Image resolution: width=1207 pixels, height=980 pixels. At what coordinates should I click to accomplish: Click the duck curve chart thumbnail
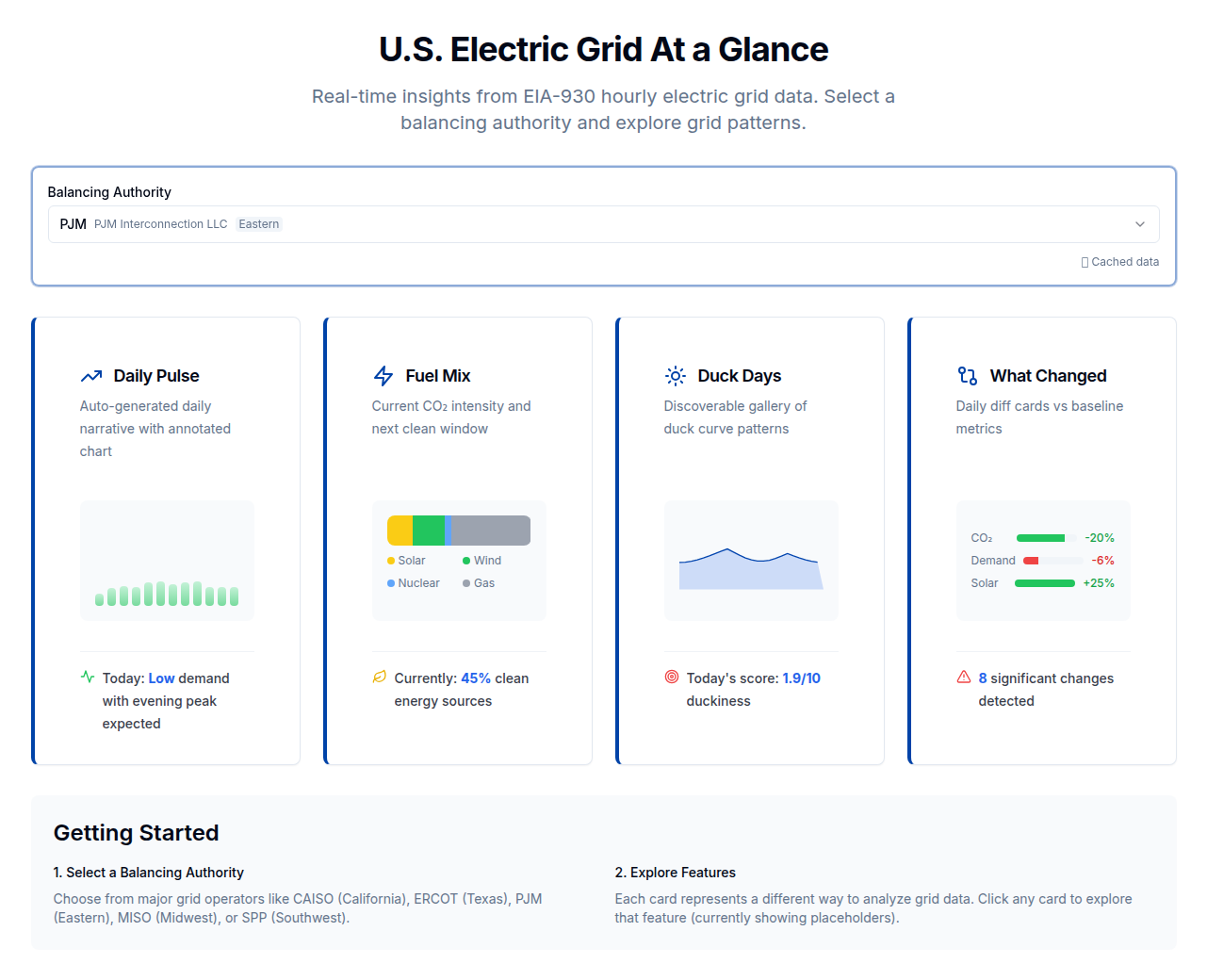[750, 560]
